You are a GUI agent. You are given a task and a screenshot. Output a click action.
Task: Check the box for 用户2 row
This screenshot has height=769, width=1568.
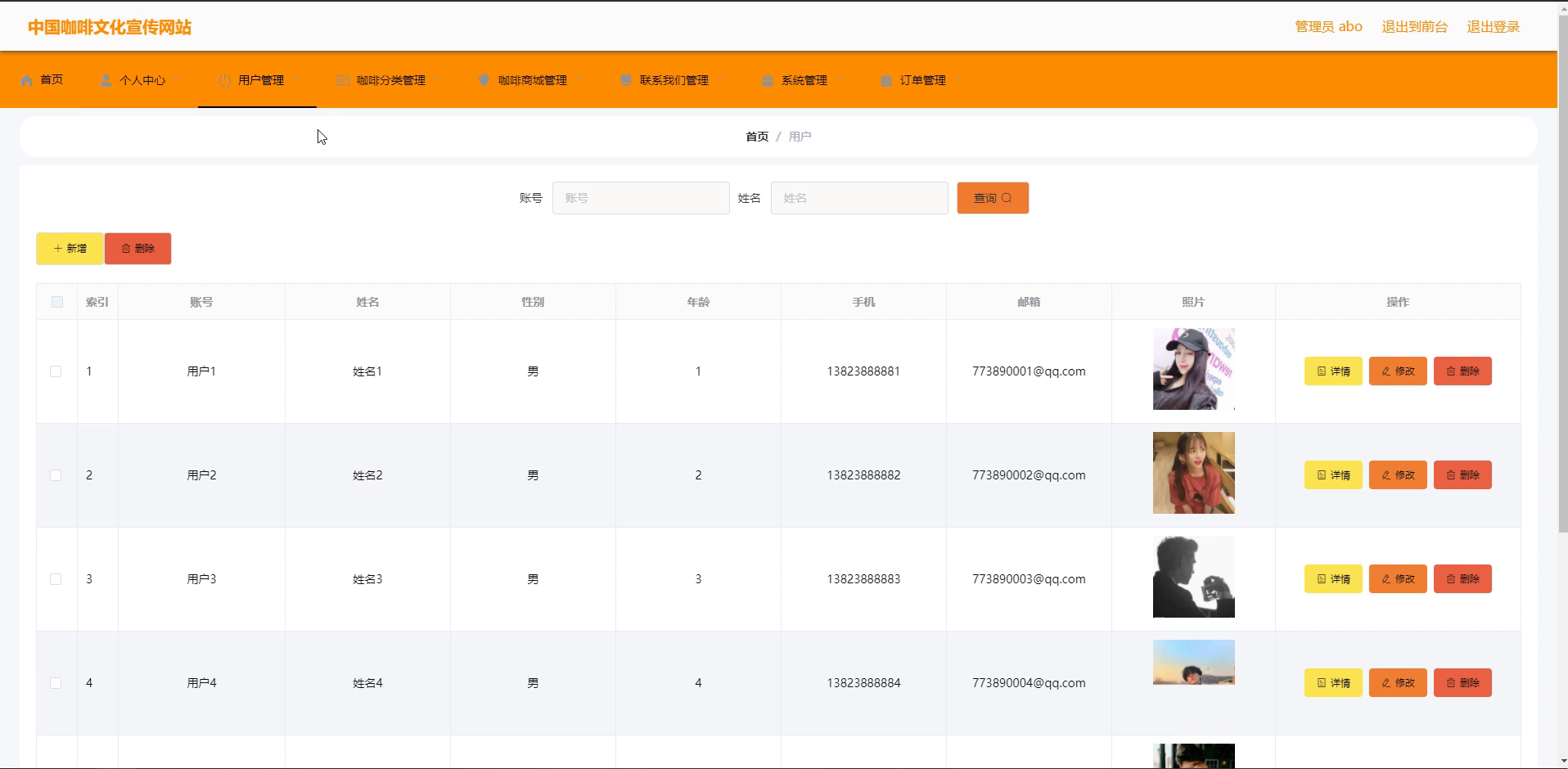point(56,475)
